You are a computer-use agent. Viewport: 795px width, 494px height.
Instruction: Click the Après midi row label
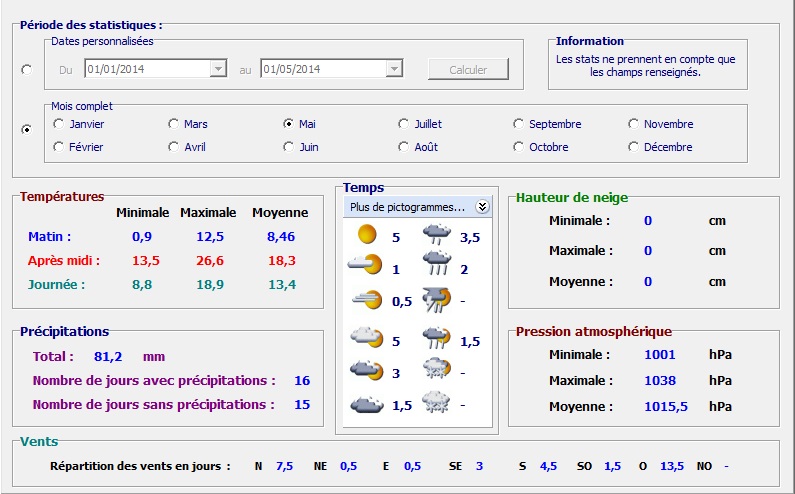tap(64, 261)
